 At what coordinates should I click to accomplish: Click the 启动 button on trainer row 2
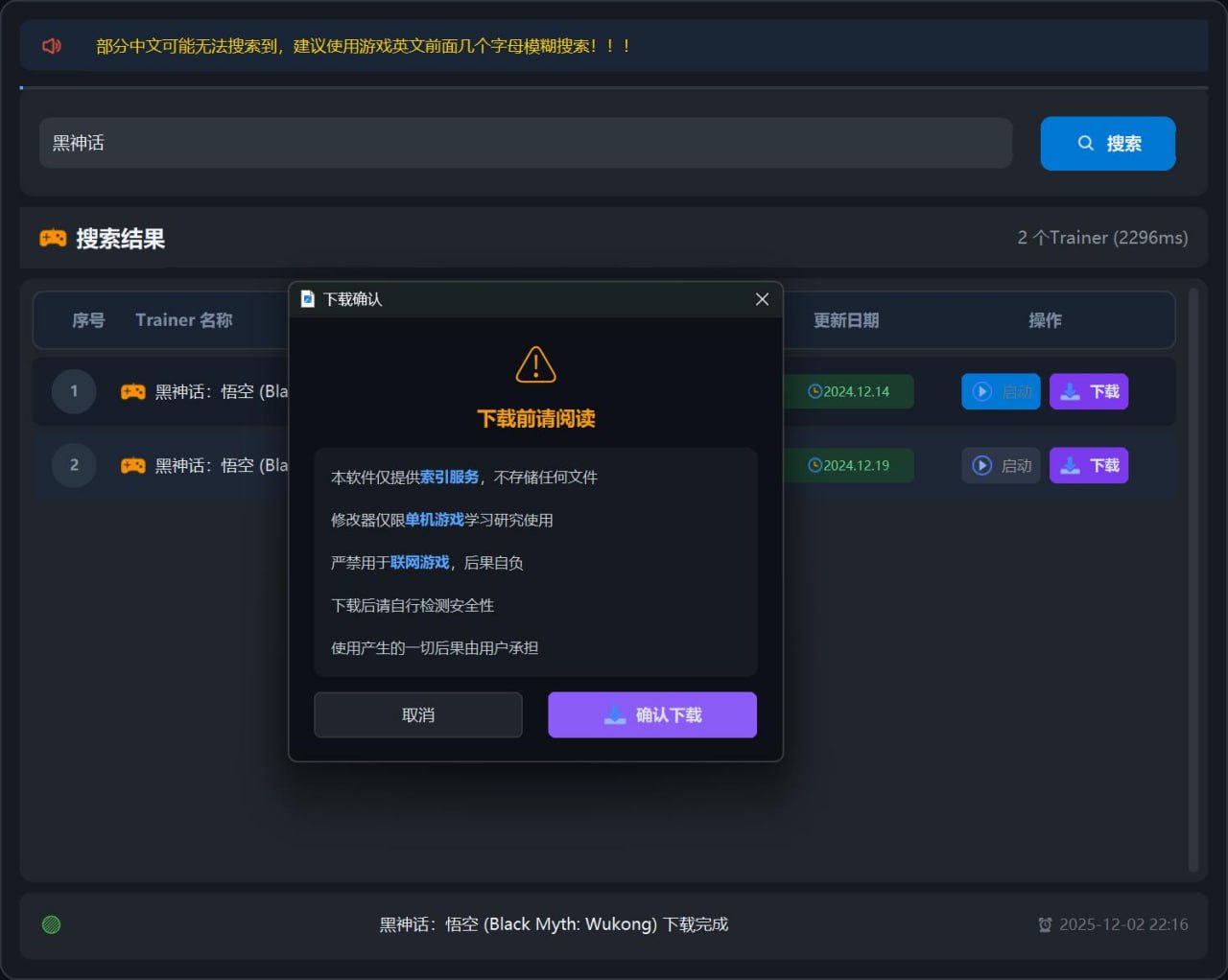click(1001, 465)
